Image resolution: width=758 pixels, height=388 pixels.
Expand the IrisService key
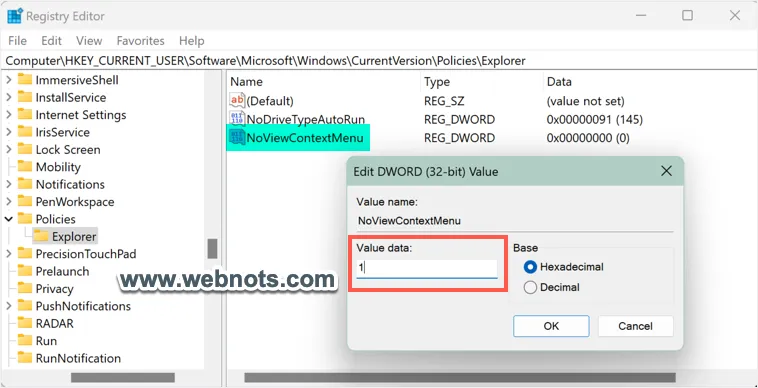pyautogui.click(x=9, y=132)
